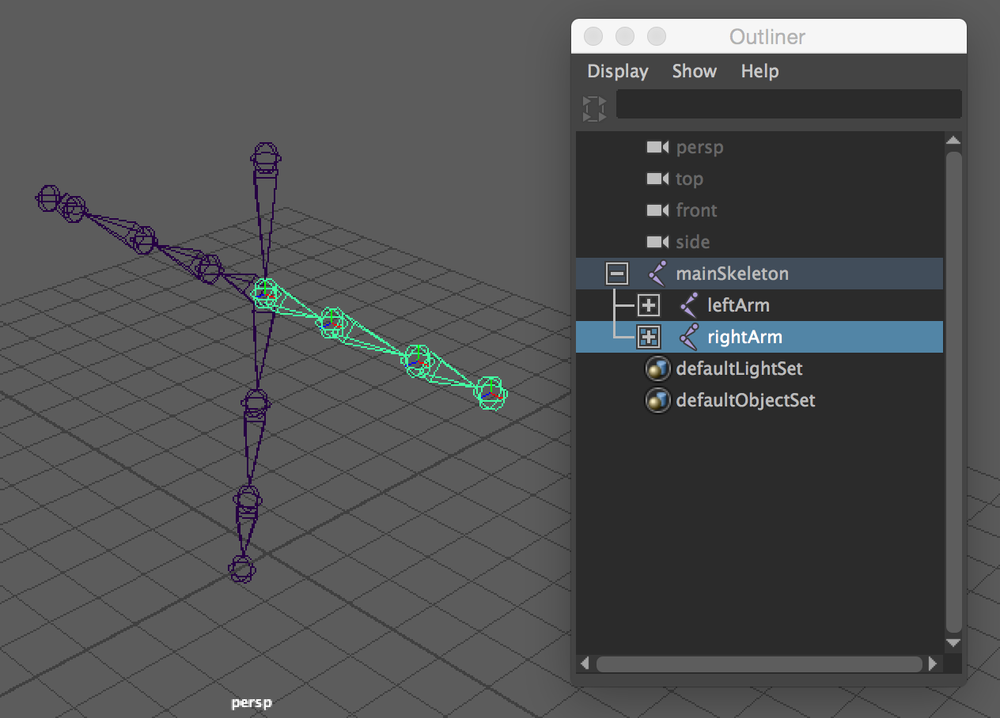
Task: Click the mainSkeleton joint icon
Action: click(x=657, y=273)
